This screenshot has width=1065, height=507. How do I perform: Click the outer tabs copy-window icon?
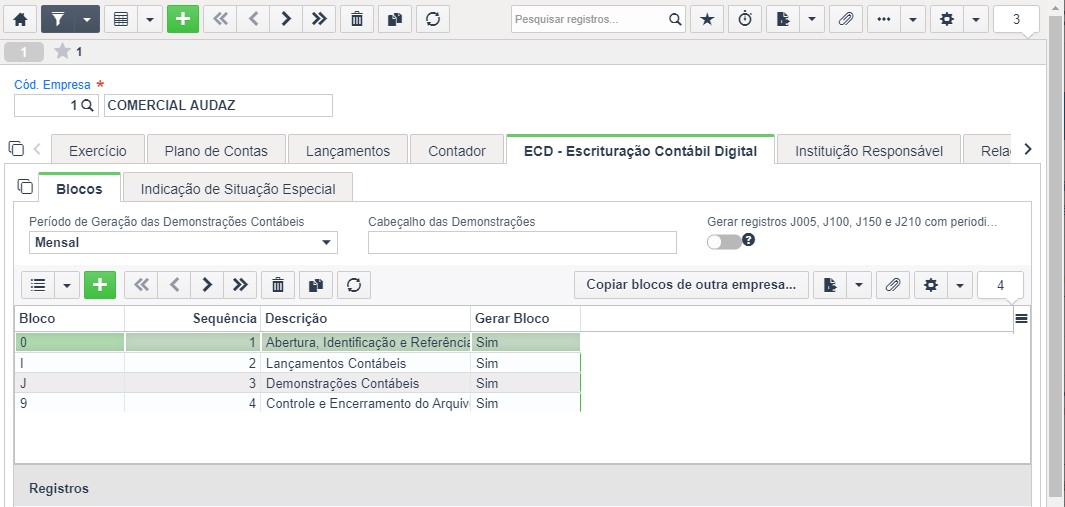pyautogui.click(x=16, y=148)
